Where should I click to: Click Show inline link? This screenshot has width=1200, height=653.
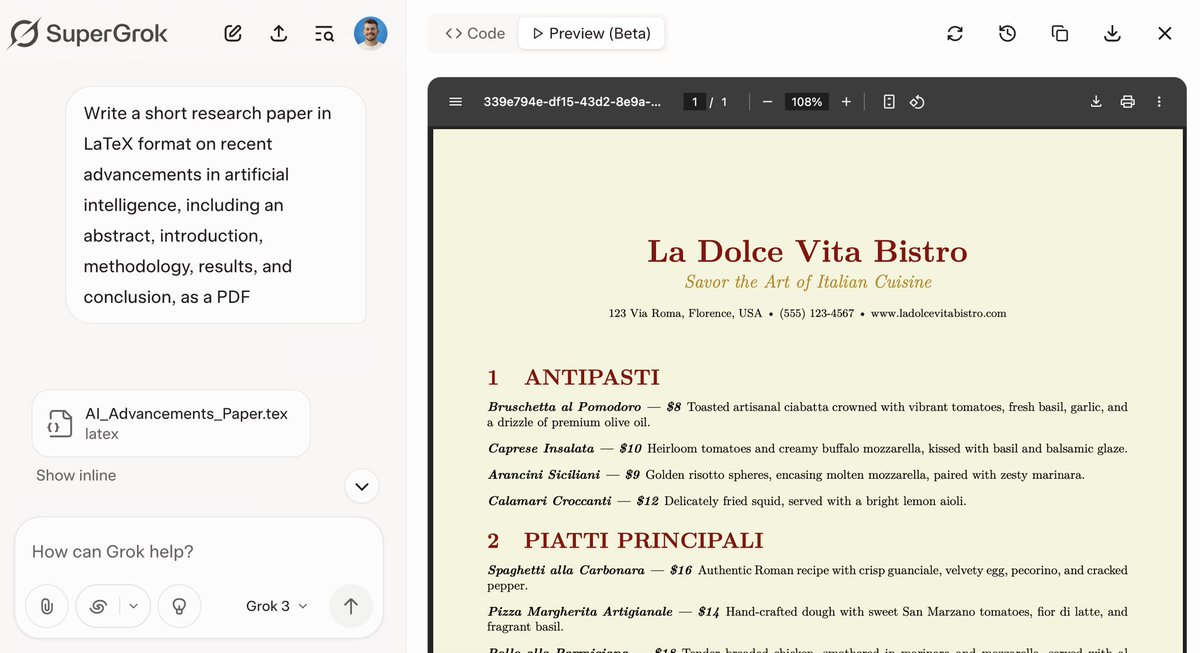pyautogui.click(x=76, y=475)
